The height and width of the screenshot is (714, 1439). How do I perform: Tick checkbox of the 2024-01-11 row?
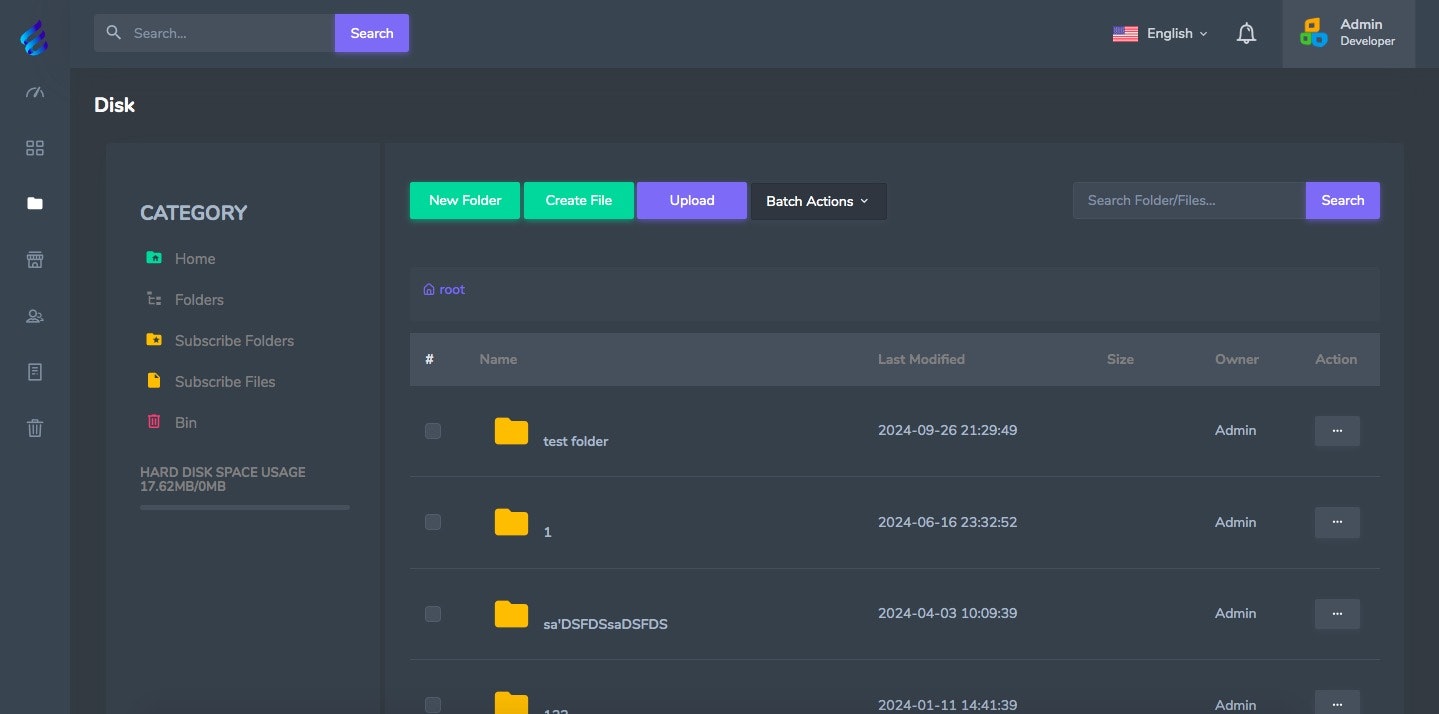point(433,705)
